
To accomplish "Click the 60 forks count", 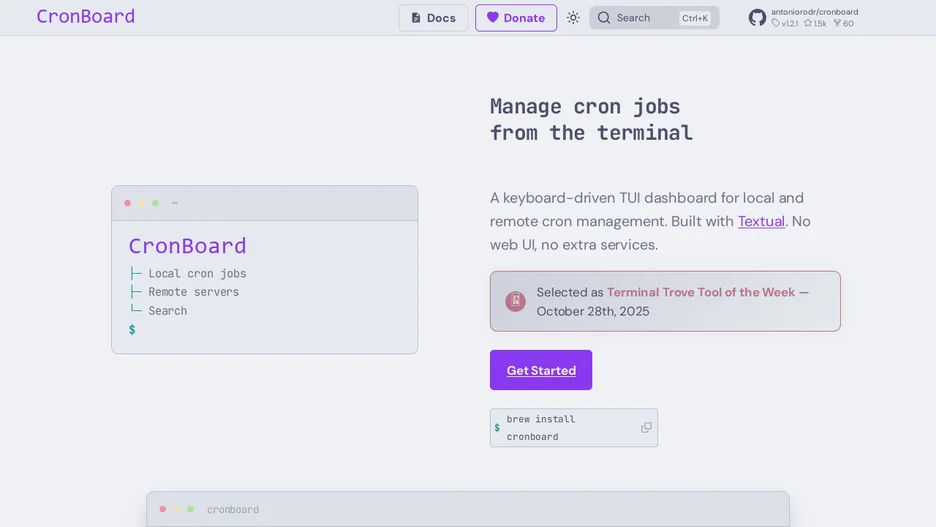I will pos(843,23).
